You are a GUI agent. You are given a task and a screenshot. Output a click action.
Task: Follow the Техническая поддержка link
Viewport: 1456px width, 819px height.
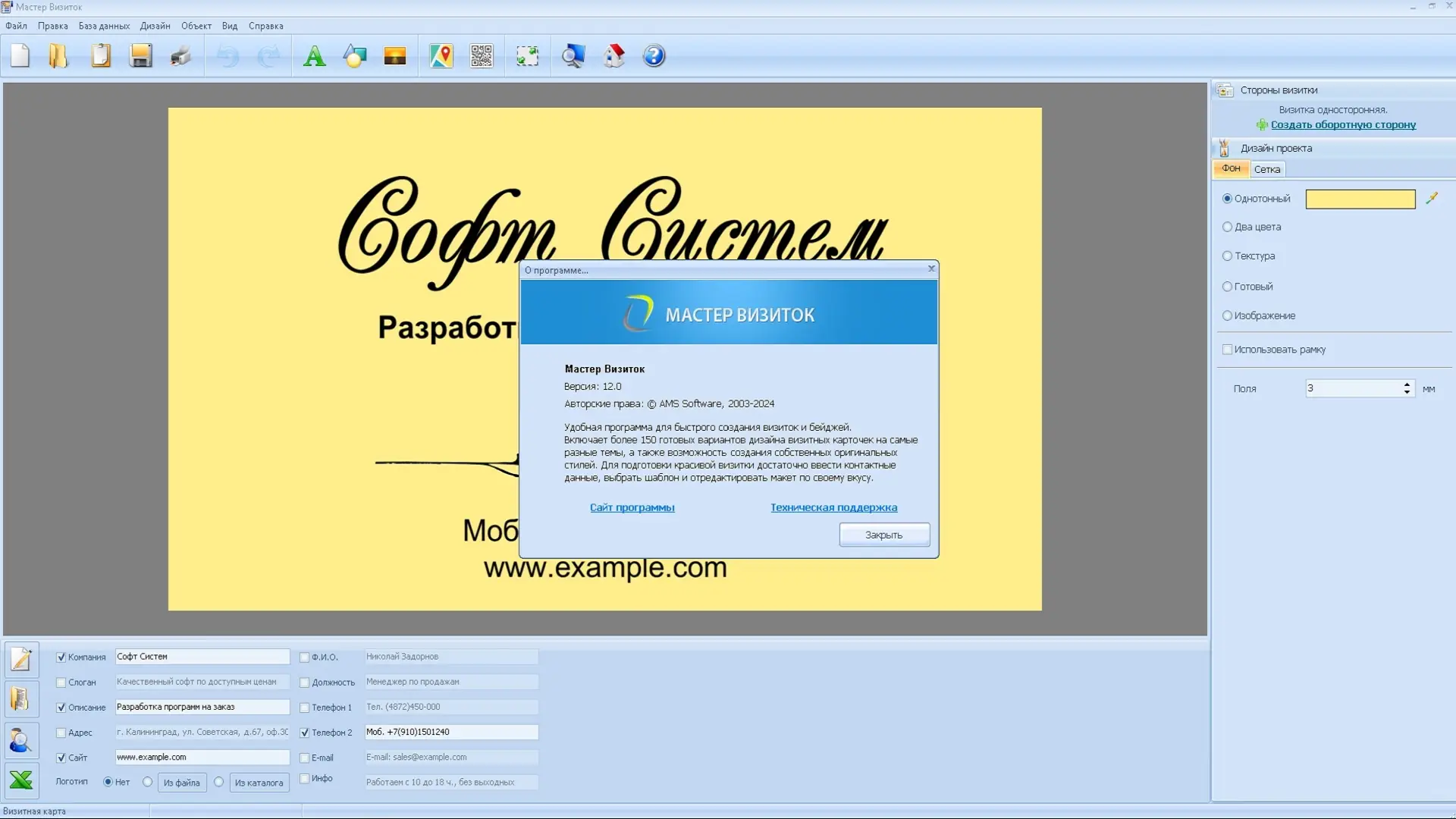click(x=833, y=507)
